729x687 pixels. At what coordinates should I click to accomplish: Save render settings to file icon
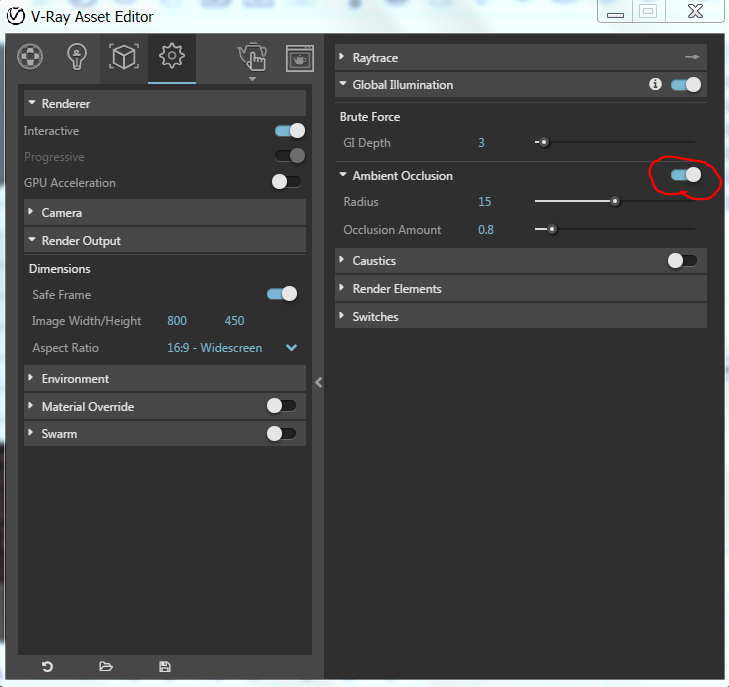point(165,667)
